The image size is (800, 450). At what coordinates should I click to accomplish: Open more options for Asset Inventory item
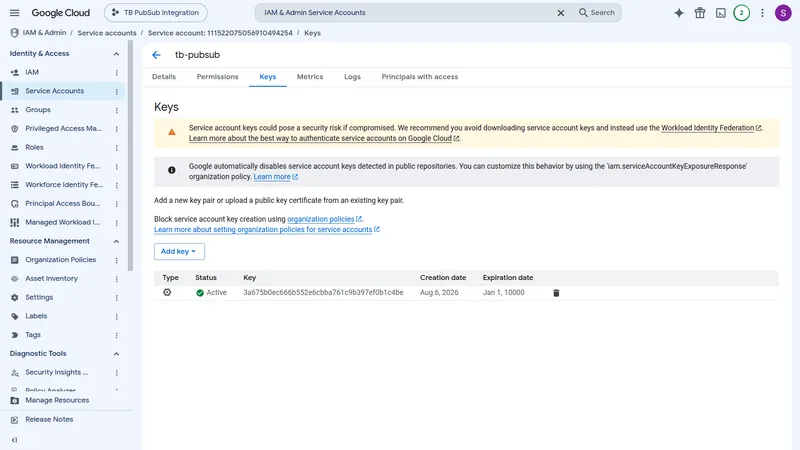tap(116, 279)
